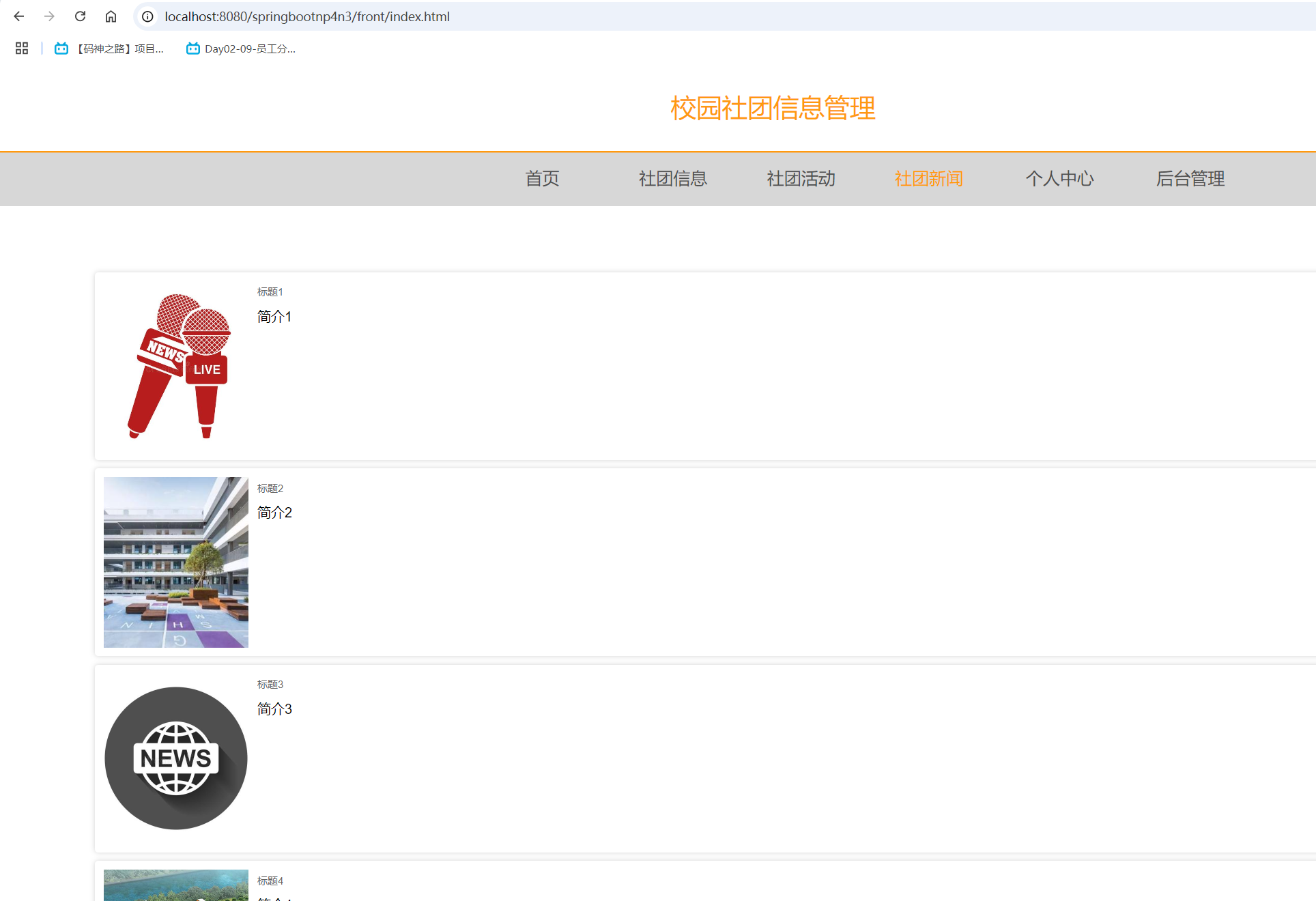Click the browser forward arrow
This screenshot has width=1316, height=901.
(x=49, y=16)
